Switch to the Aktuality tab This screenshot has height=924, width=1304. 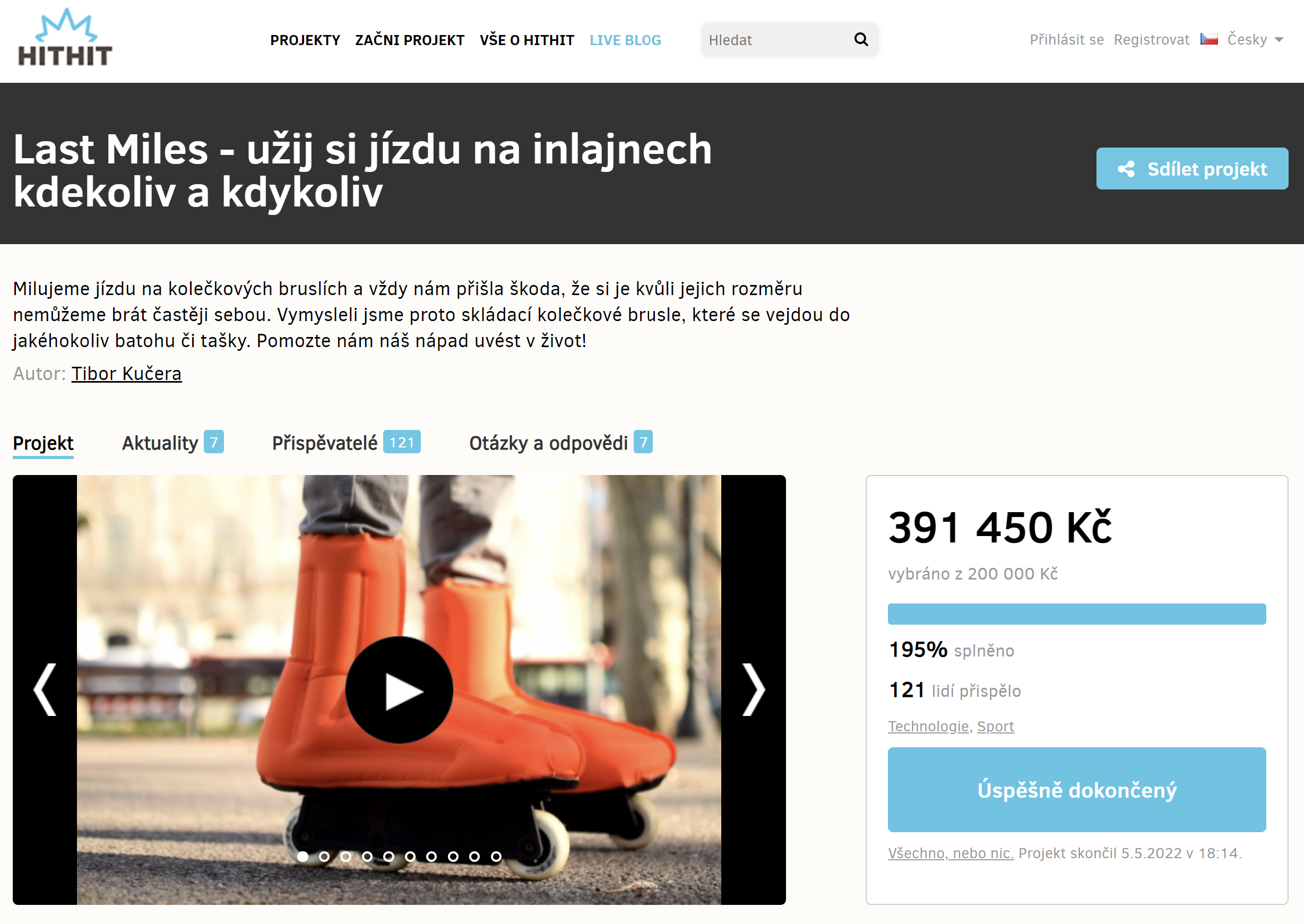point(172,443)
